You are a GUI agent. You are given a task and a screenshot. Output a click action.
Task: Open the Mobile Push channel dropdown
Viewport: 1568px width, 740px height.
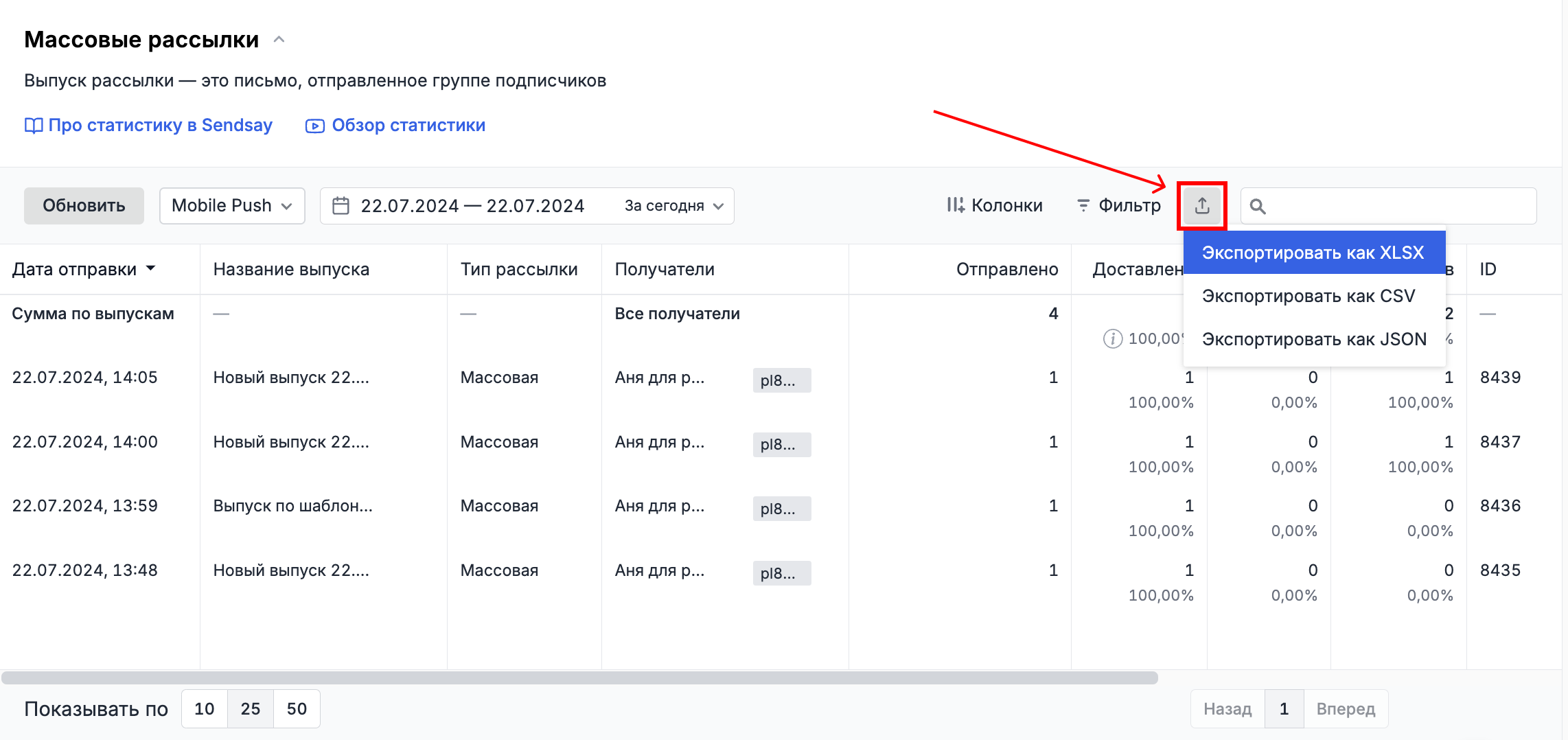(x=232, y=206)
